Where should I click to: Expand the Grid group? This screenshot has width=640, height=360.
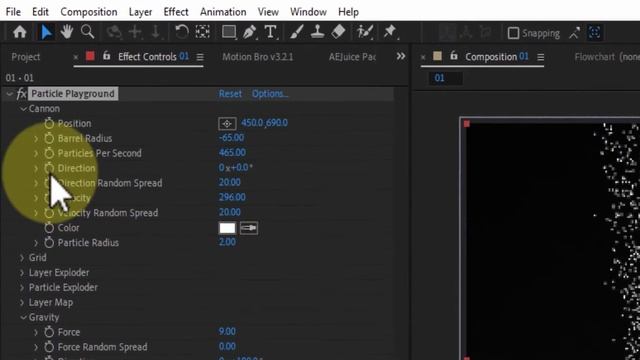pos(22,258)
